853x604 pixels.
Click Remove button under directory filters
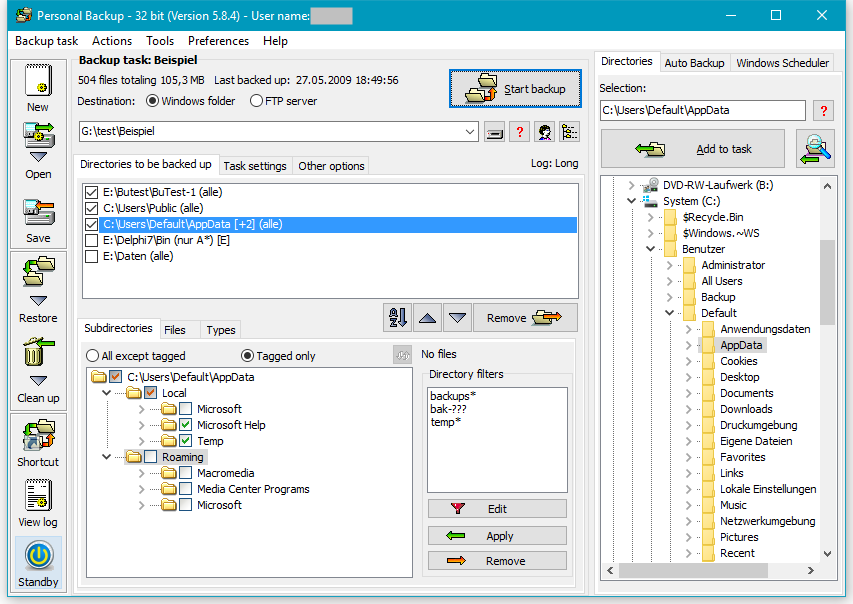[x=497, y=561]
